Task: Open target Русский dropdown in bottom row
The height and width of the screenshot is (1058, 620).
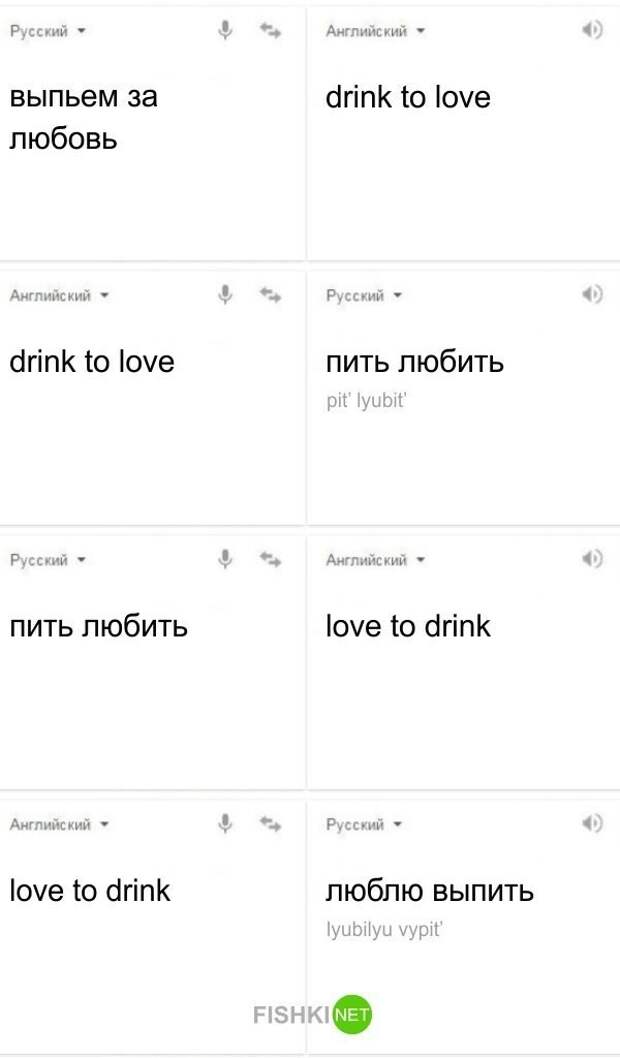Action: pos(364,825)
